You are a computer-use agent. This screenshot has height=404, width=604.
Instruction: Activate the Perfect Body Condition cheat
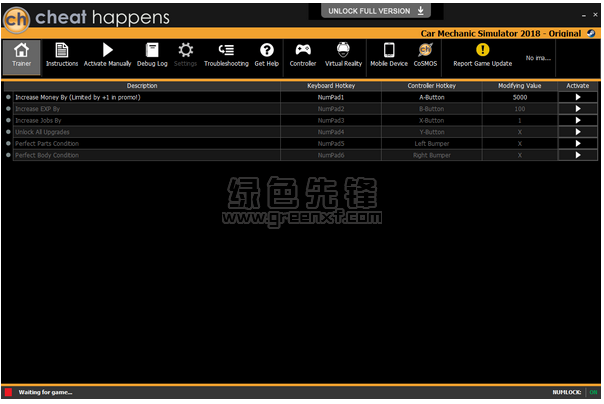point(577,155)
